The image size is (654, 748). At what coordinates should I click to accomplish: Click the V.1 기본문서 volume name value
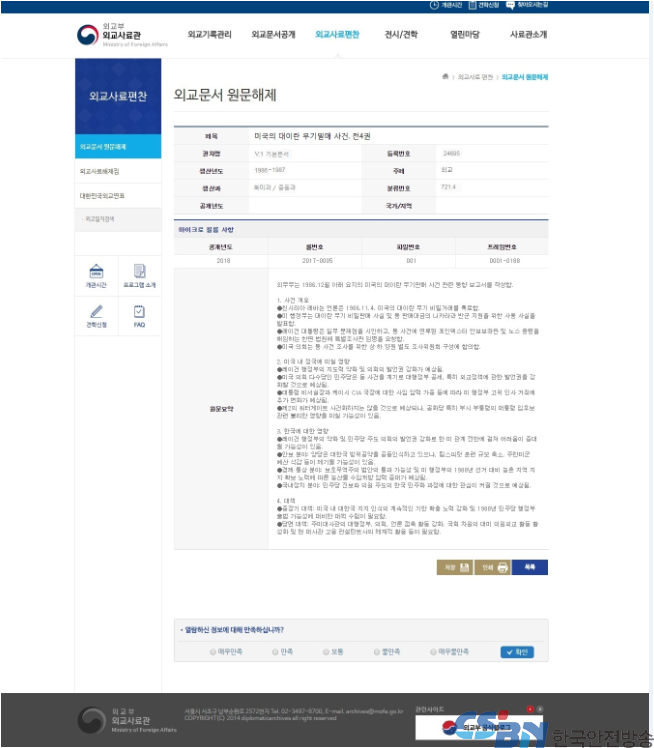click(x=272, y=154)
